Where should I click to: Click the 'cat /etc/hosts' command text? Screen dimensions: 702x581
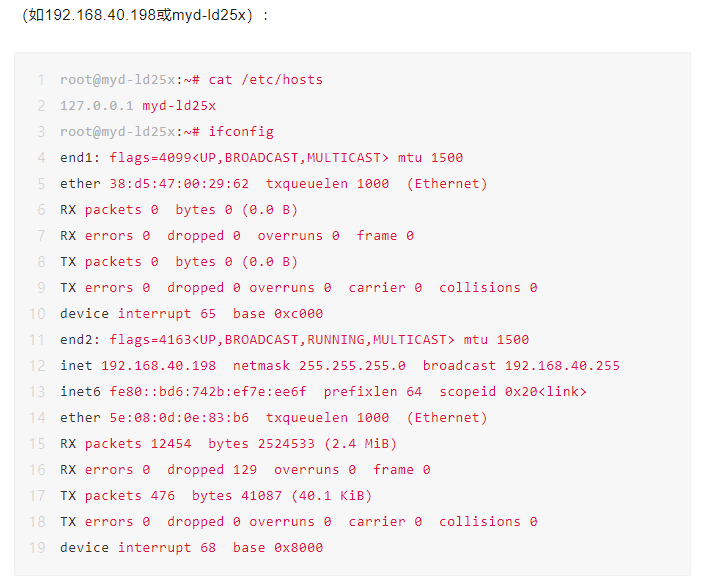point(266,79)
